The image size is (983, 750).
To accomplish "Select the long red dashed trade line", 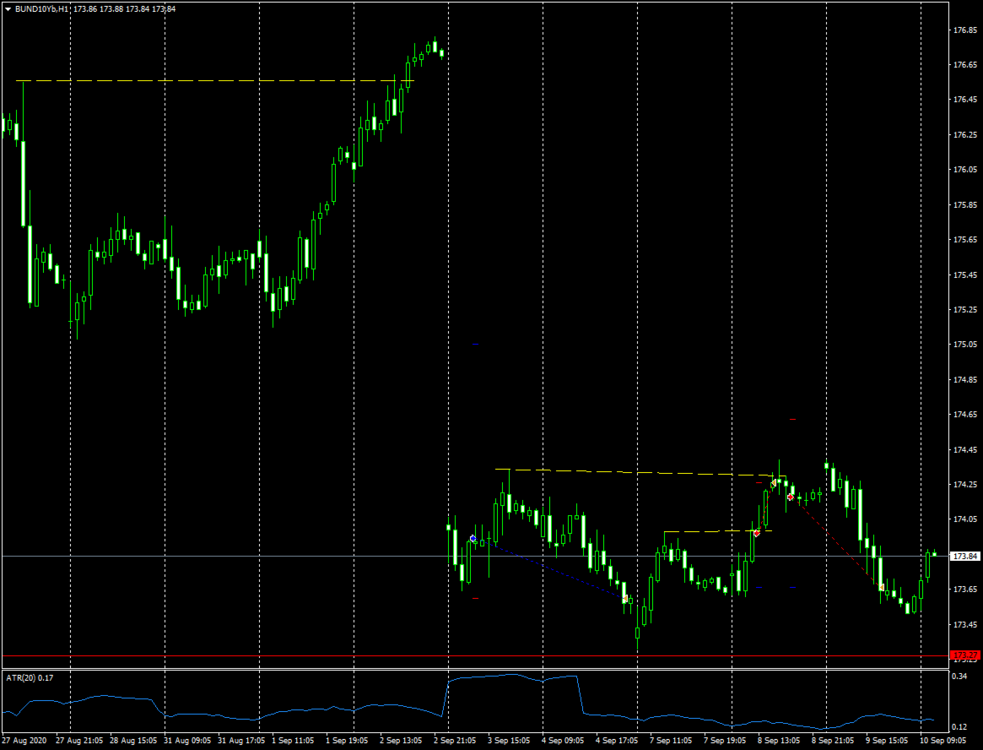I will (836, 542).
